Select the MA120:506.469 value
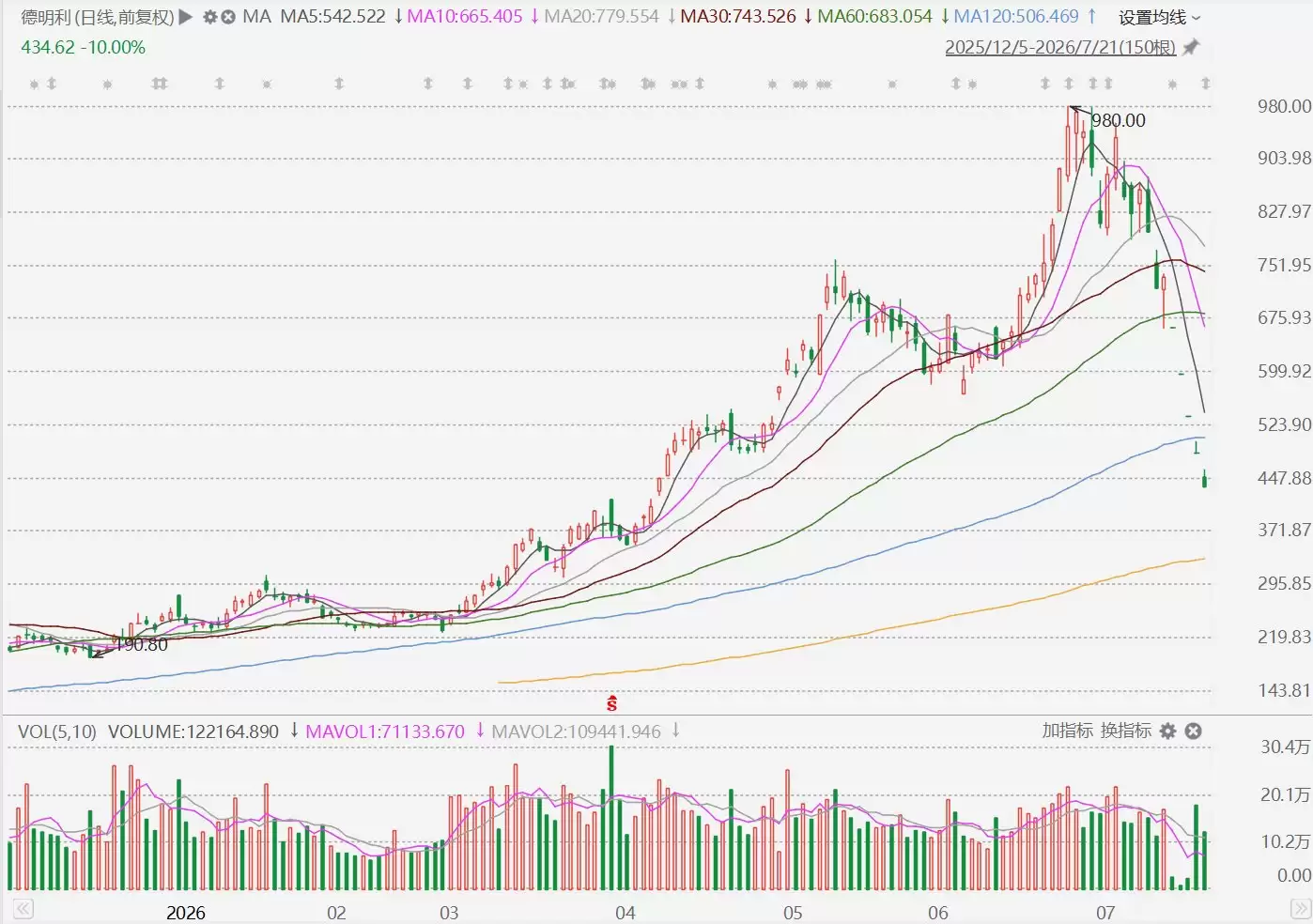The height and width of the screenshot is (924, 1313). (x=1016, y=17)
